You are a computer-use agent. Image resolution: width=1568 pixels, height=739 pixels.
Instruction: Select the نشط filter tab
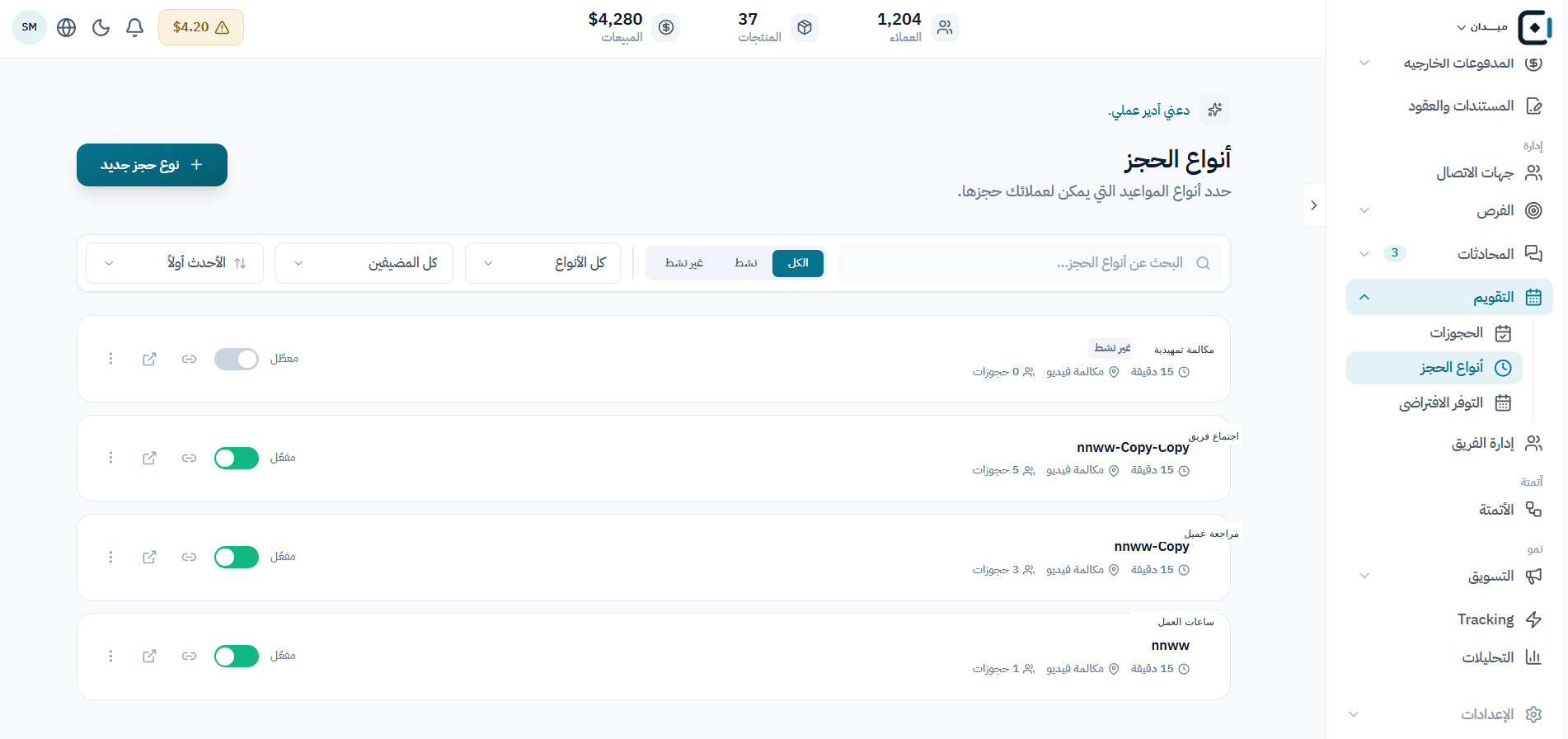[746, 263]
